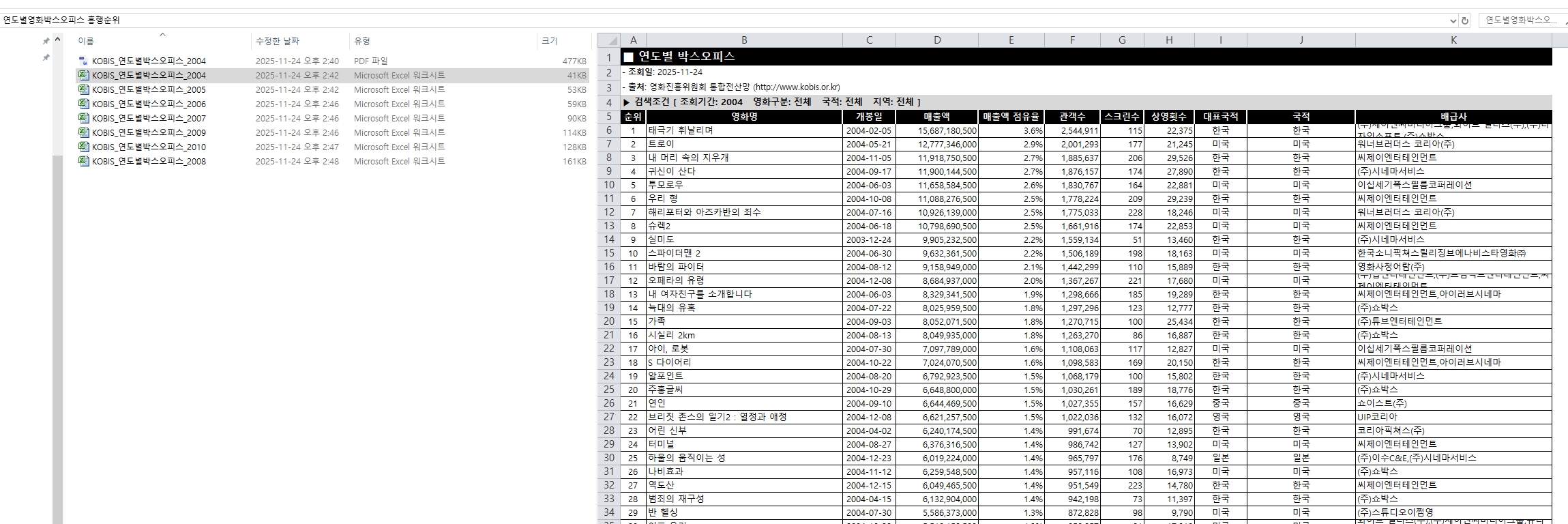Click the release date cell 2003-12-24

(869, 239)
